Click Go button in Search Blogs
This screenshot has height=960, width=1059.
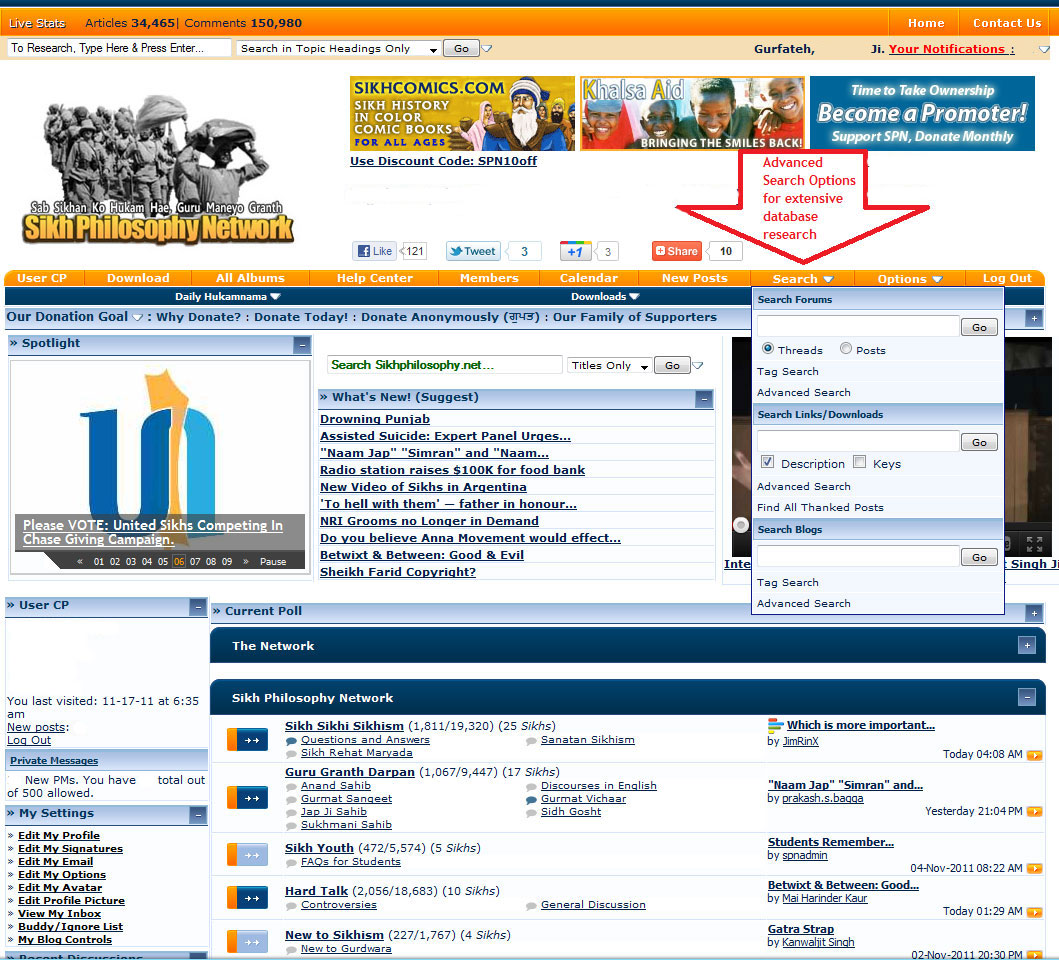pos(979,557)
